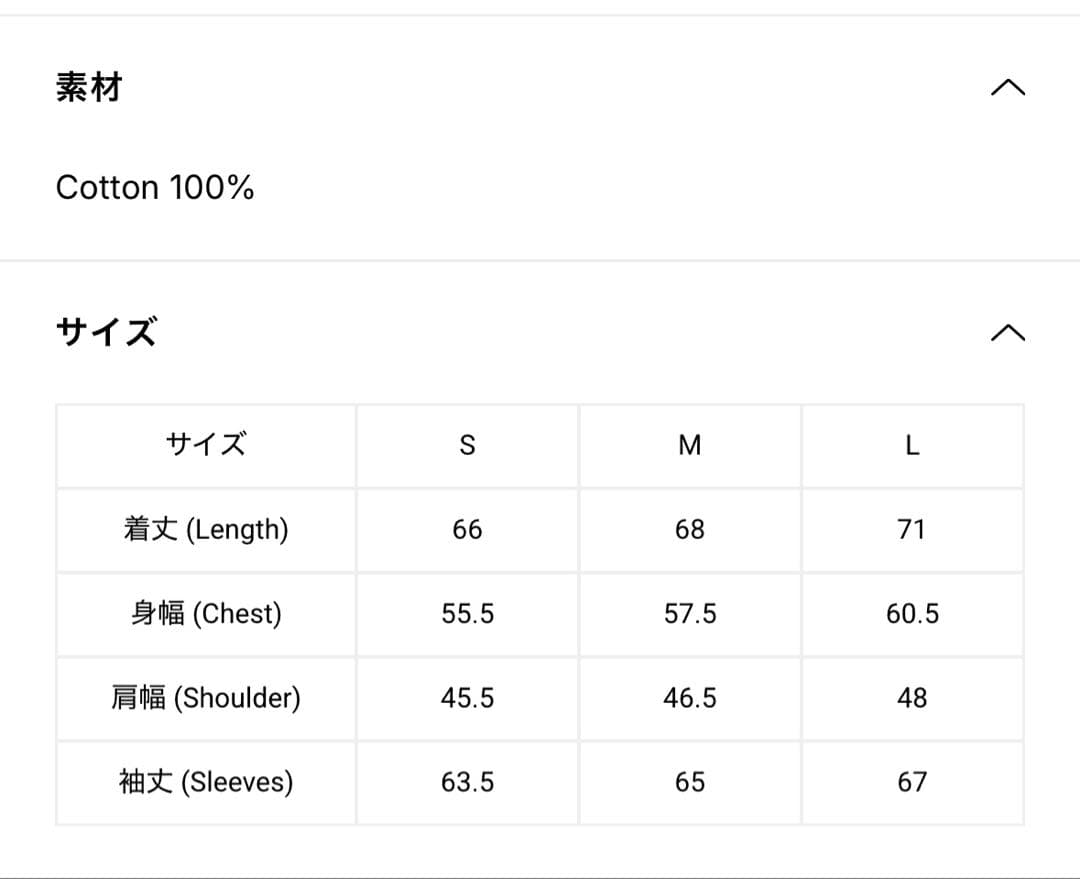
Task: Click the S size column header
Action: point(467,445)
